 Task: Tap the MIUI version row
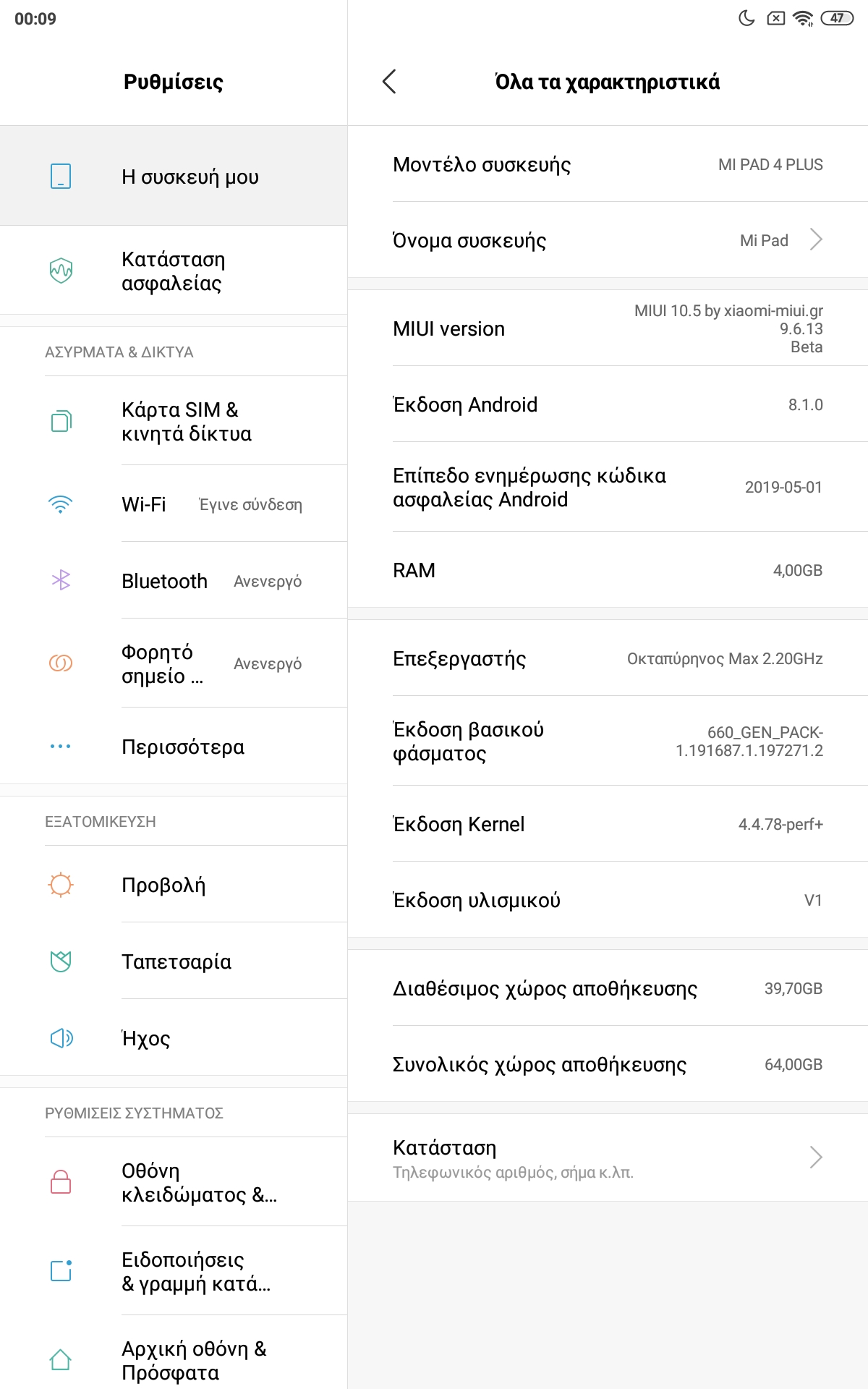(608, 329)
